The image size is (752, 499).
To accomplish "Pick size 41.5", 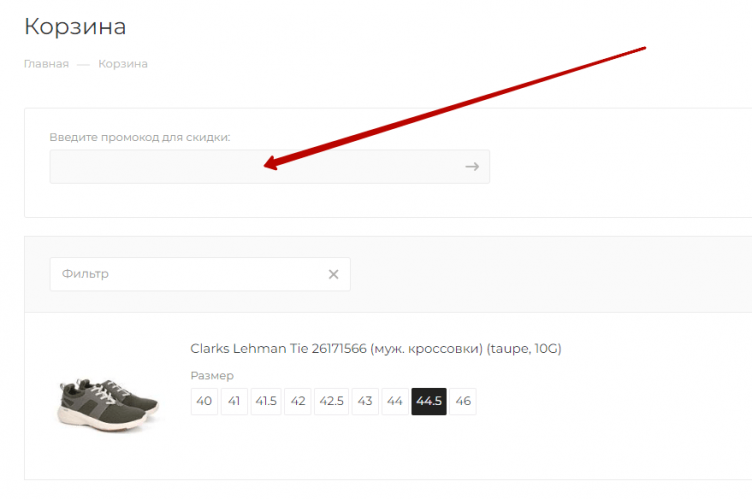I will point(266,401).
